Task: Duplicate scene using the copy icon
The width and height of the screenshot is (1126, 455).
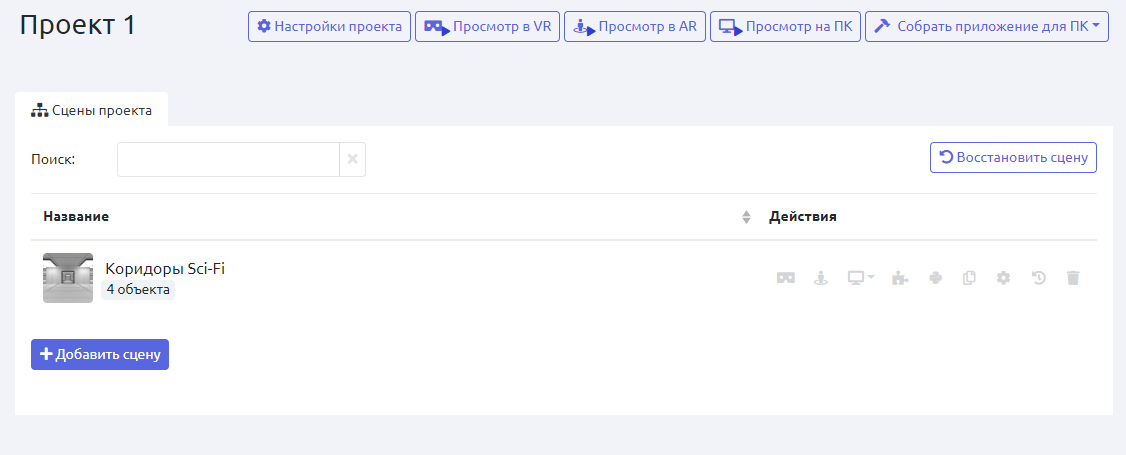Action: coord(968,278)
